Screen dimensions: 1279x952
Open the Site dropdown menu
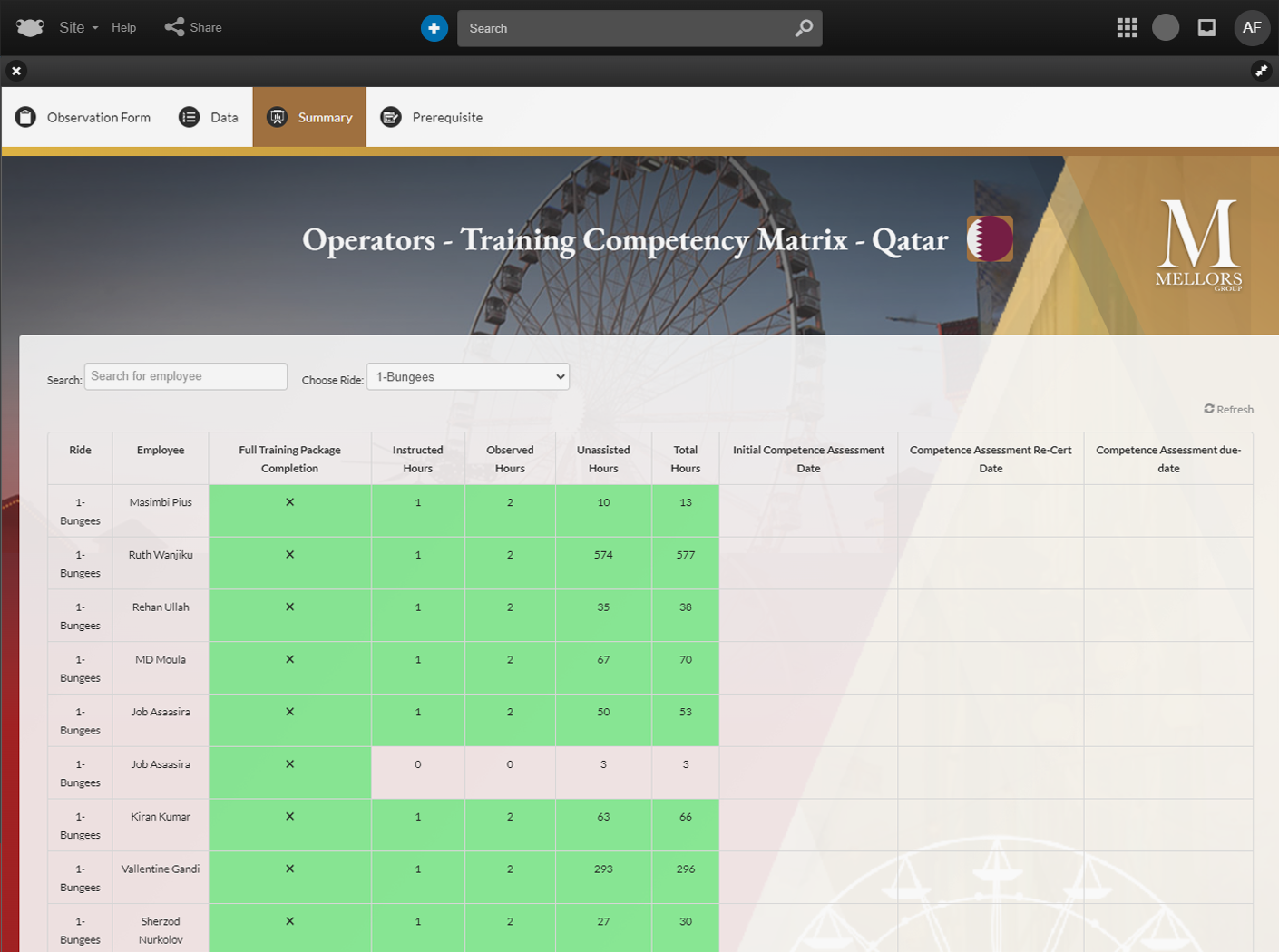tap(78, 27)
